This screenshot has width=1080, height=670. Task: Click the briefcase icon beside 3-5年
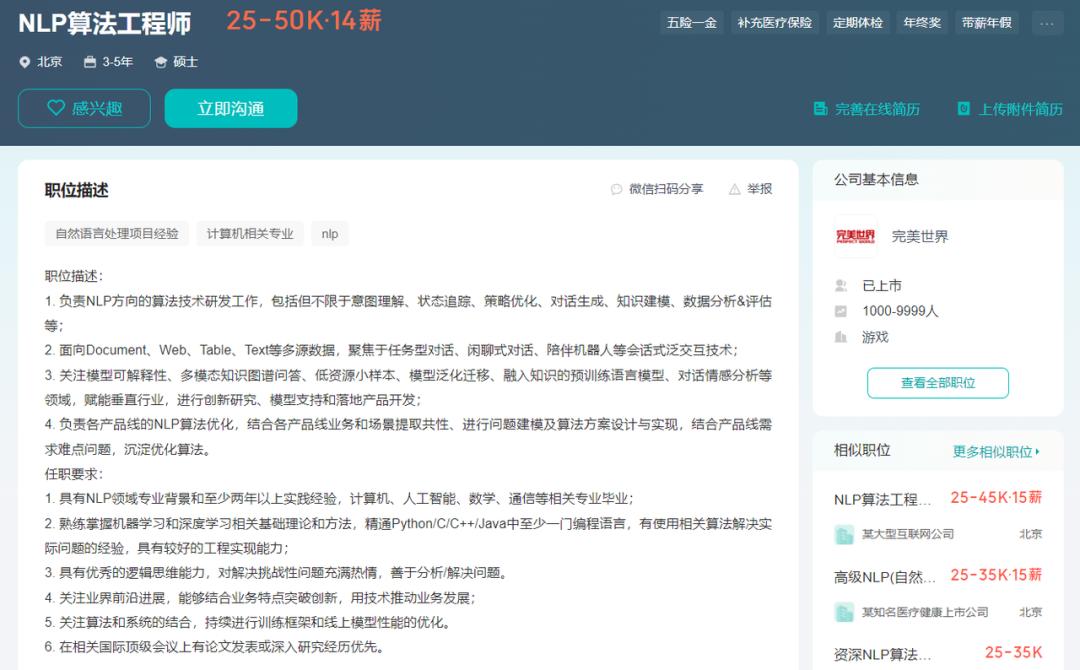pos(90,62)
